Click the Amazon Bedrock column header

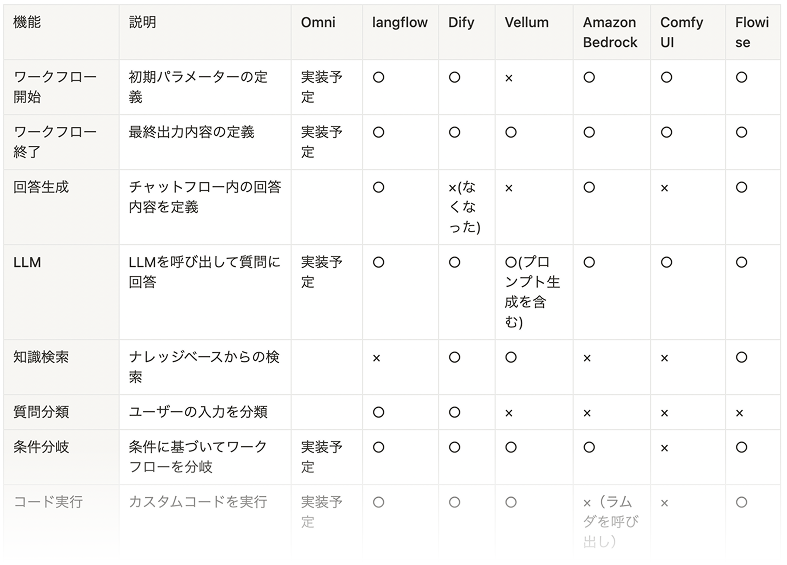(610, 32)
